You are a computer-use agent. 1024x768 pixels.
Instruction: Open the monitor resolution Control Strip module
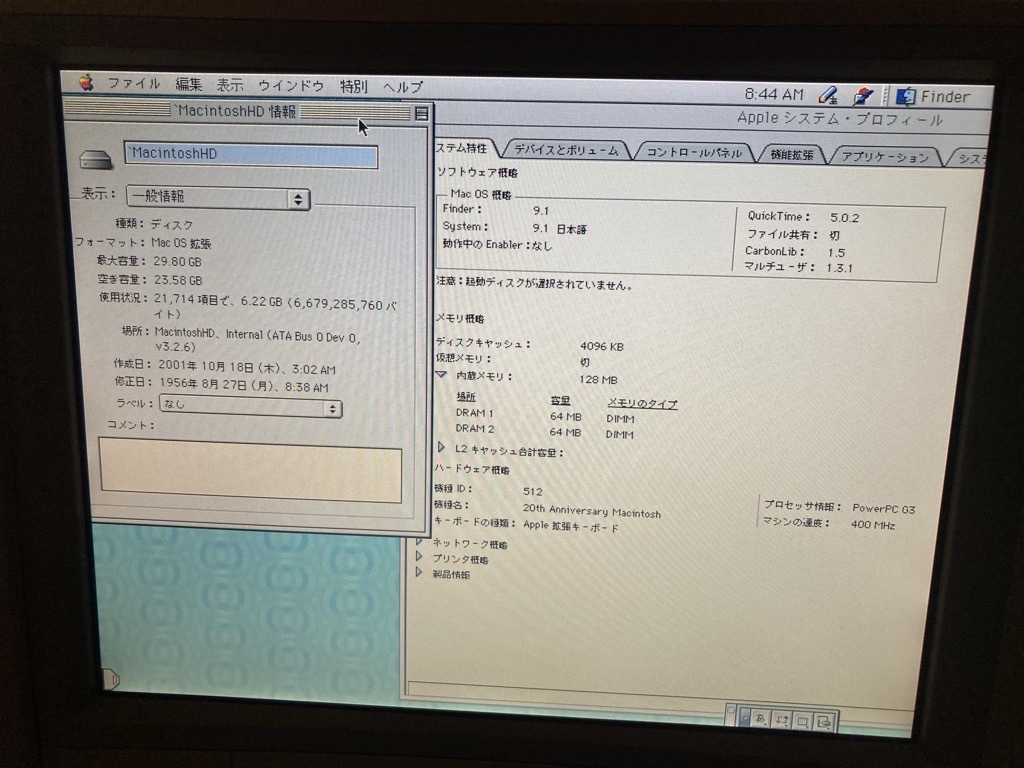click(x=803, y=722)
